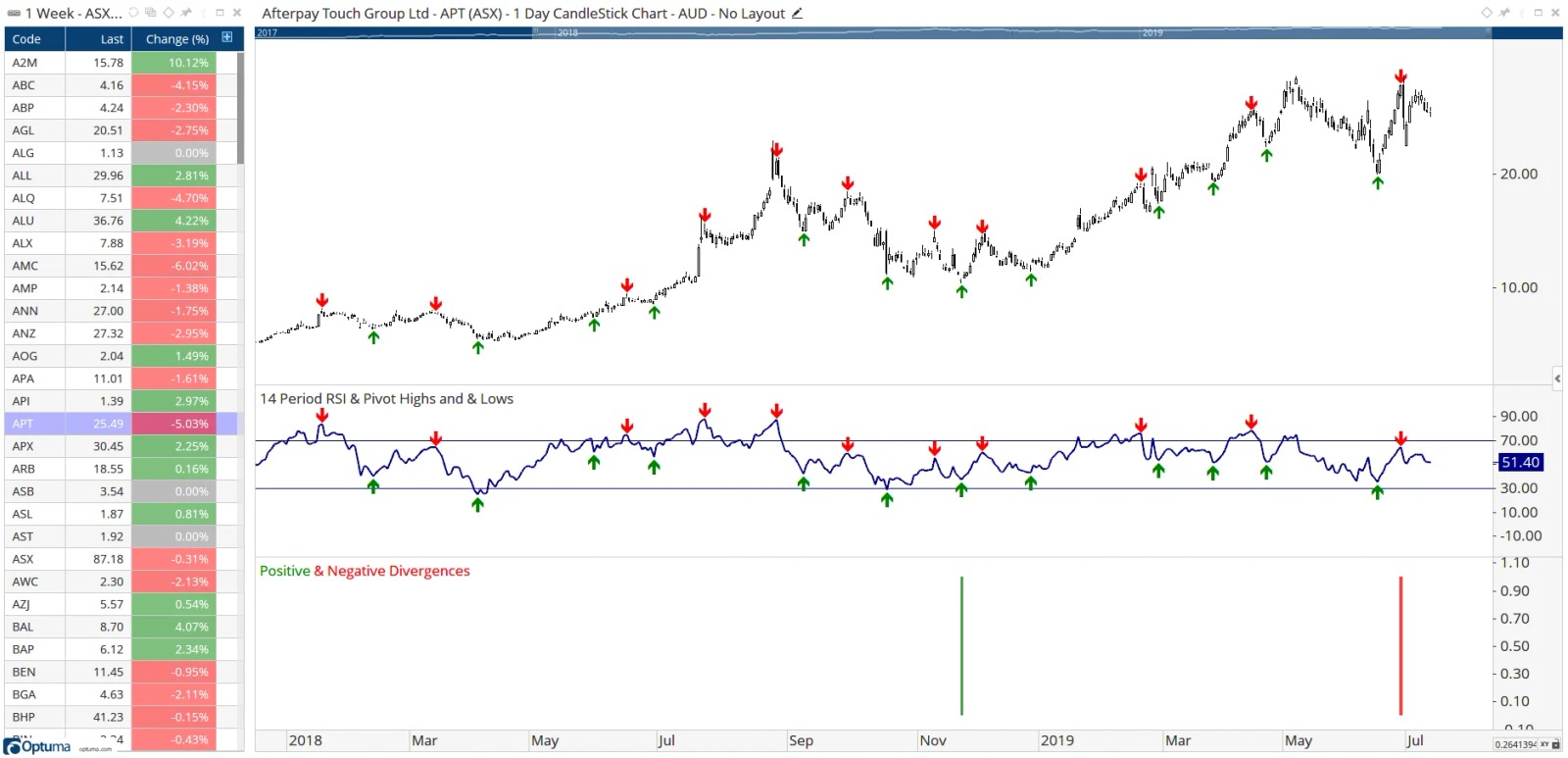The width and height of the screenshot is (1568, 758).
Task: Select the ARB row in the watchlist
Action: (x=122, y=469)
